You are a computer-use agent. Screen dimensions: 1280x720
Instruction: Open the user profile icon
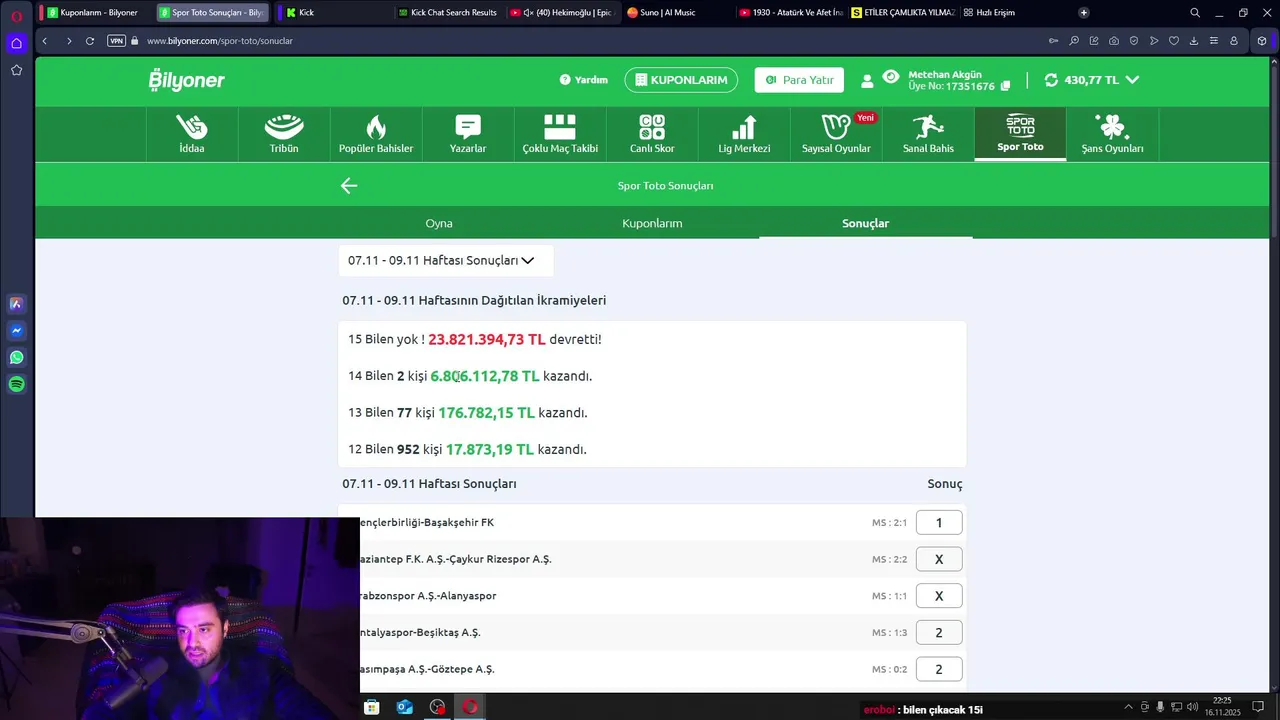tap(867, 81)
